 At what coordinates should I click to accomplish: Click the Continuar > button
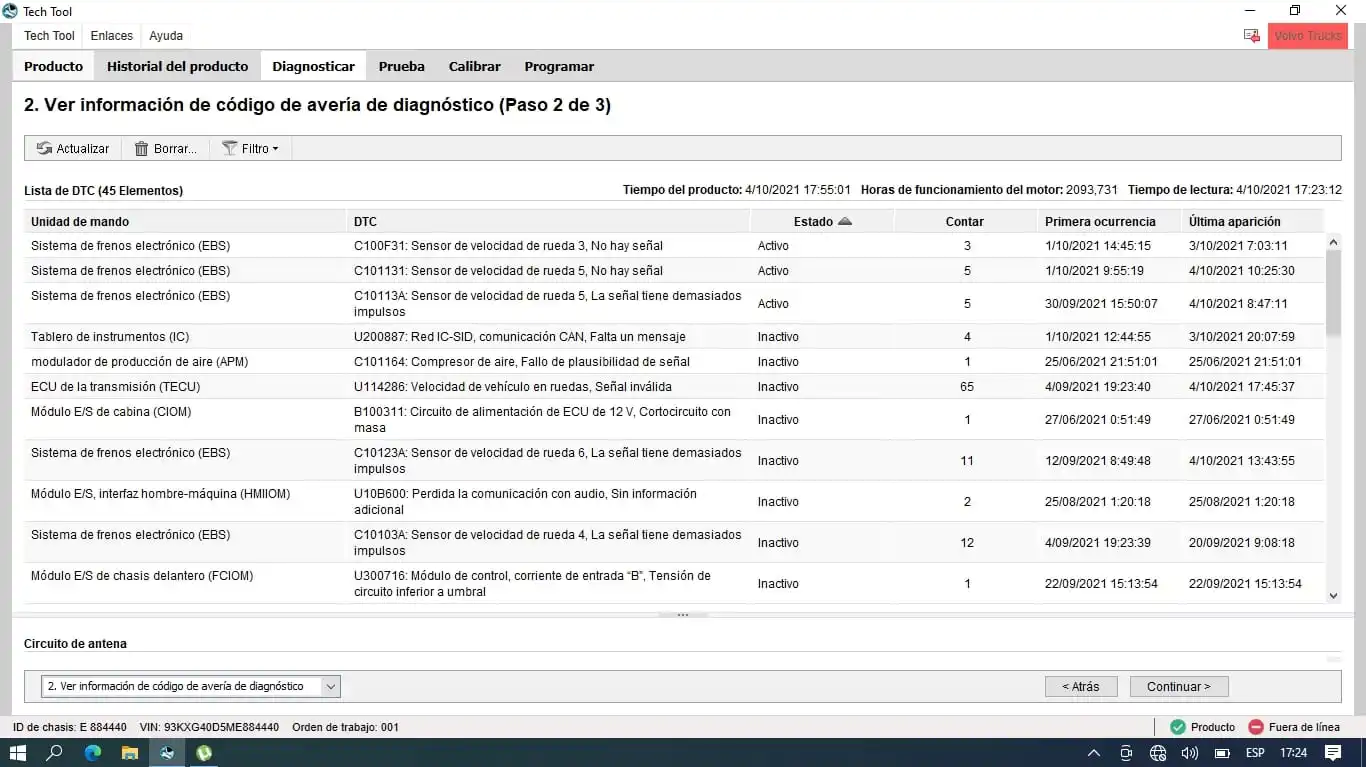(1179, 686)
